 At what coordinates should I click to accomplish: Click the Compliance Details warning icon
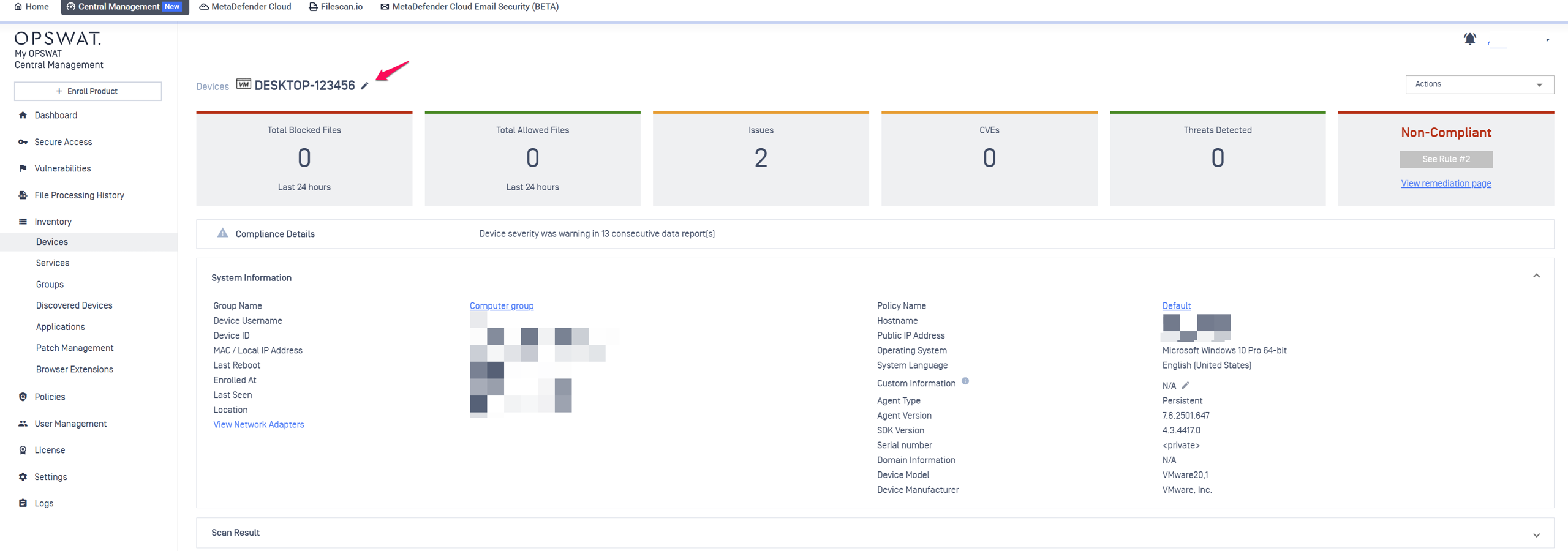(222, 233)
